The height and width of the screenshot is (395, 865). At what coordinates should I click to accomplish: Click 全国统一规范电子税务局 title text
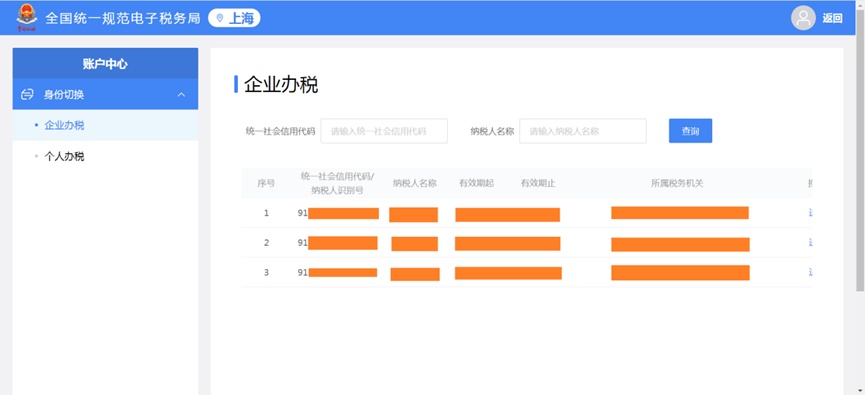point(122,18)
